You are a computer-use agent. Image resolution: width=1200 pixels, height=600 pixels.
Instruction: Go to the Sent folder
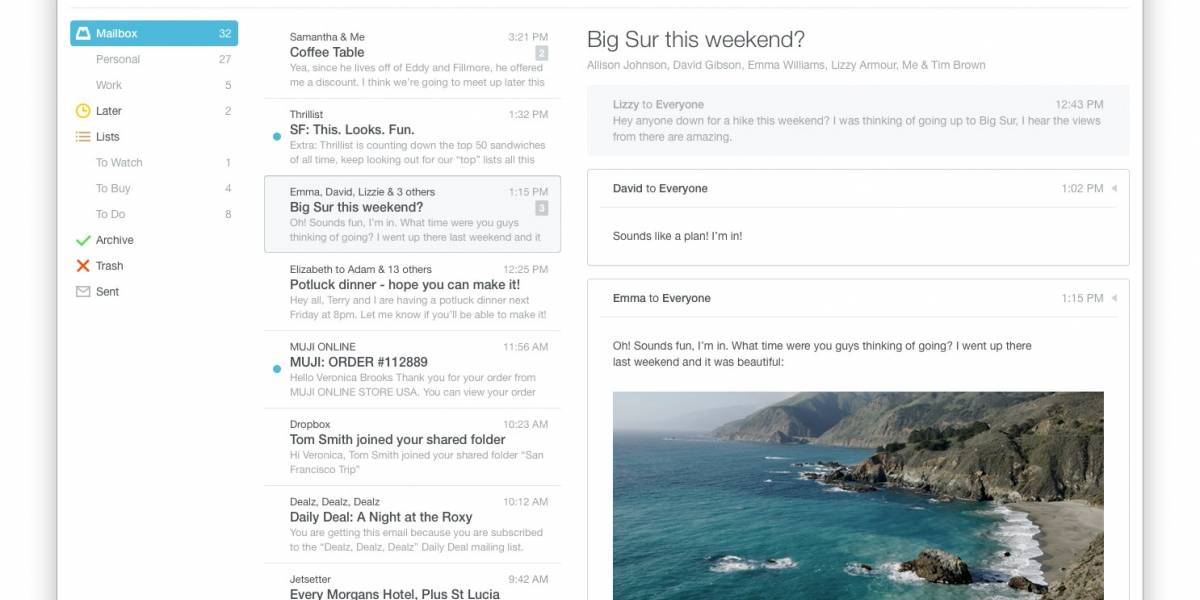point(154,292)
